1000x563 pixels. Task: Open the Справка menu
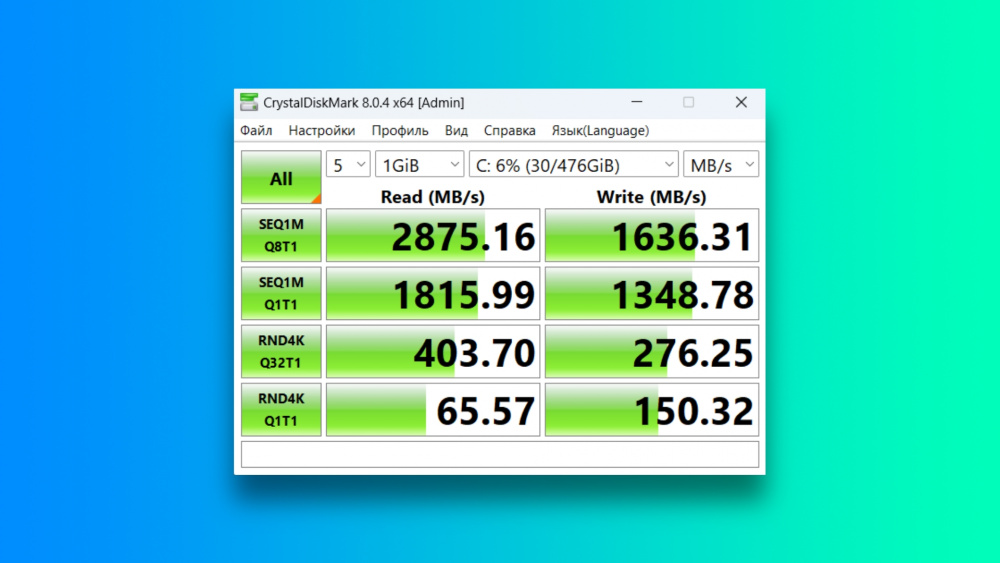pyautogui.click(x=510, y=131)
